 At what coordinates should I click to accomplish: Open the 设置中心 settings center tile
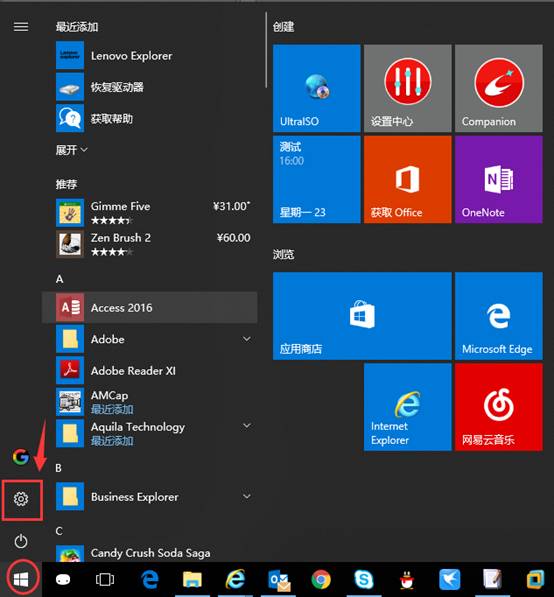point(407,88)
